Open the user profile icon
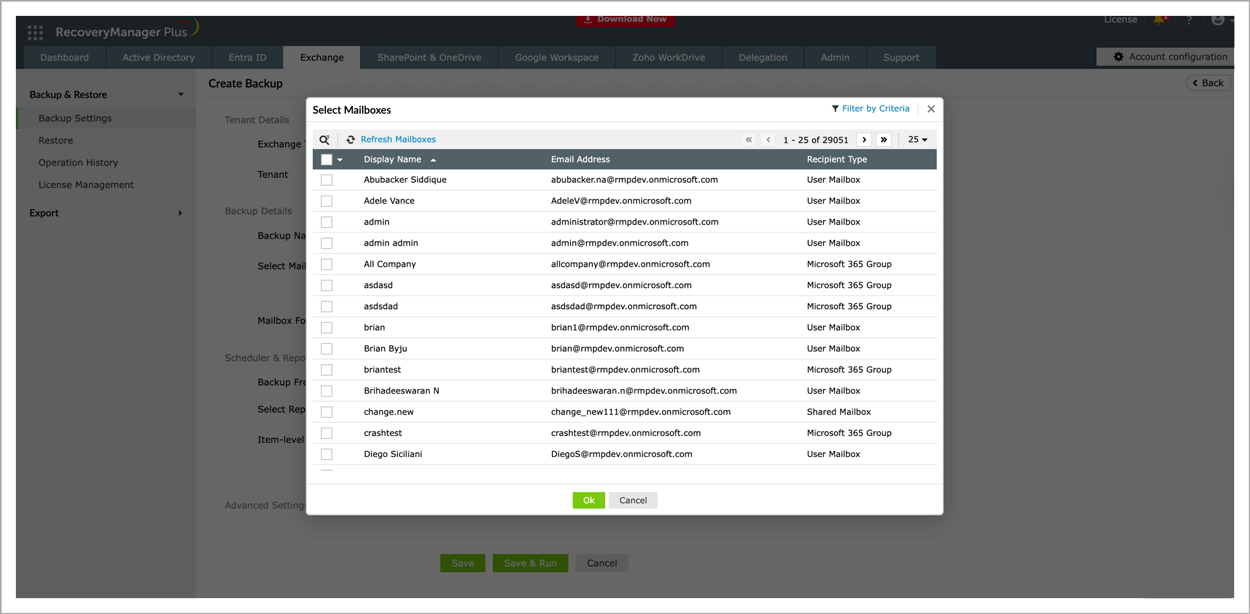Viewport: 1250px width, 614px height. [1217, 20]
